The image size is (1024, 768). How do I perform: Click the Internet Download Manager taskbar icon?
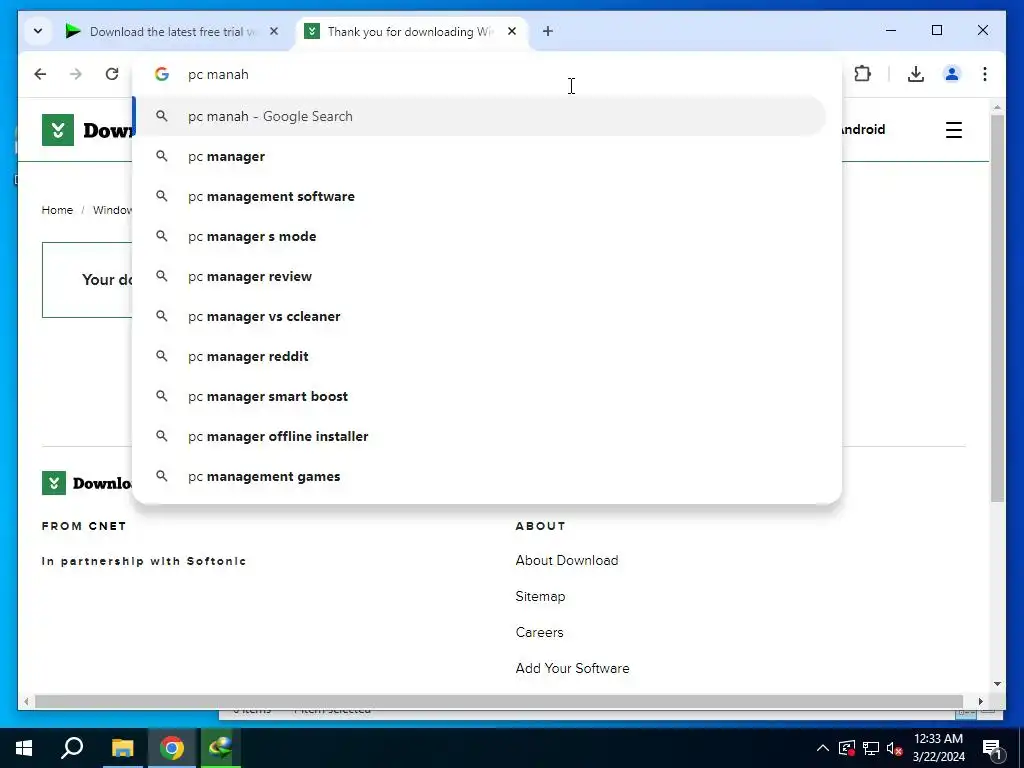221,748
